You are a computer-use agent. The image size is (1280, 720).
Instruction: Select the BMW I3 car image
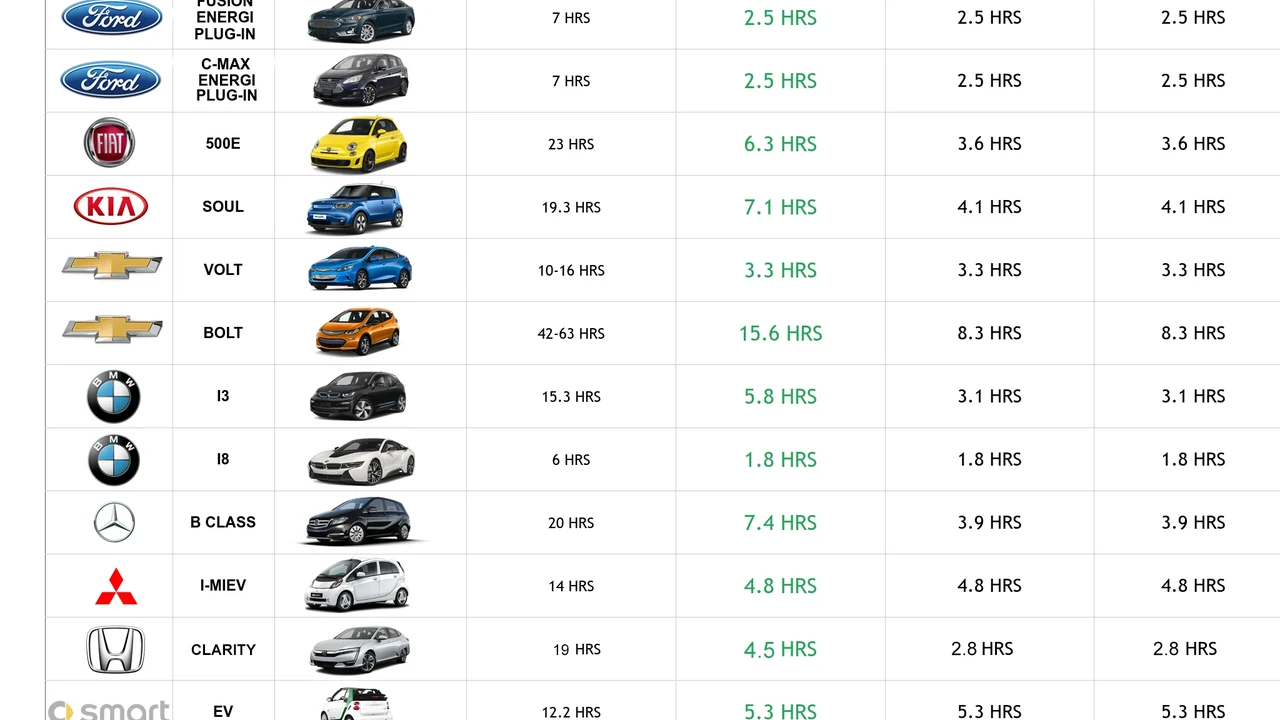358,396
